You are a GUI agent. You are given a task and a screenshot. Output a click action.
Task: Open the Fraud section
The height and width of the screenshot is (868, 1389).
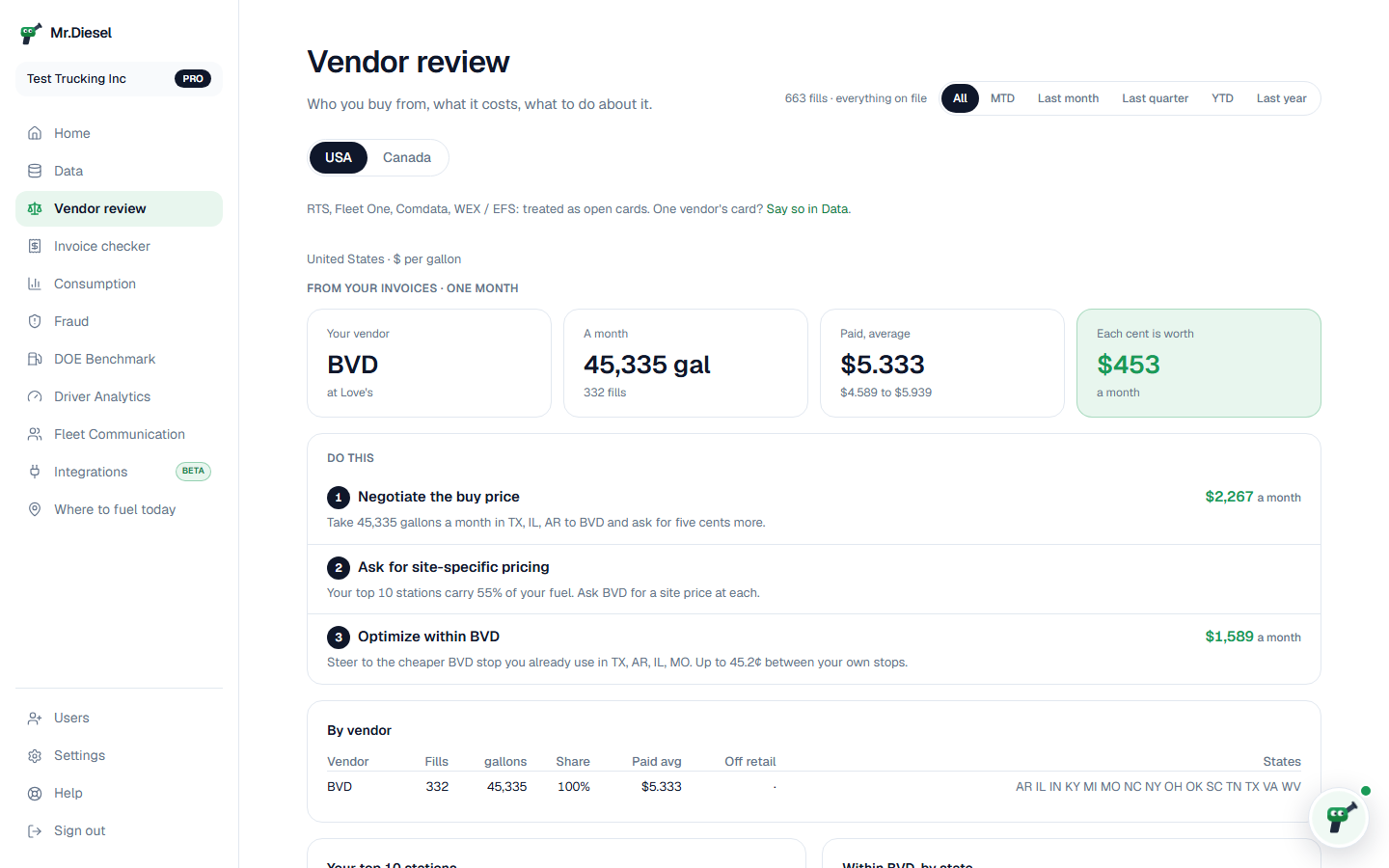[x=119, y=321]
